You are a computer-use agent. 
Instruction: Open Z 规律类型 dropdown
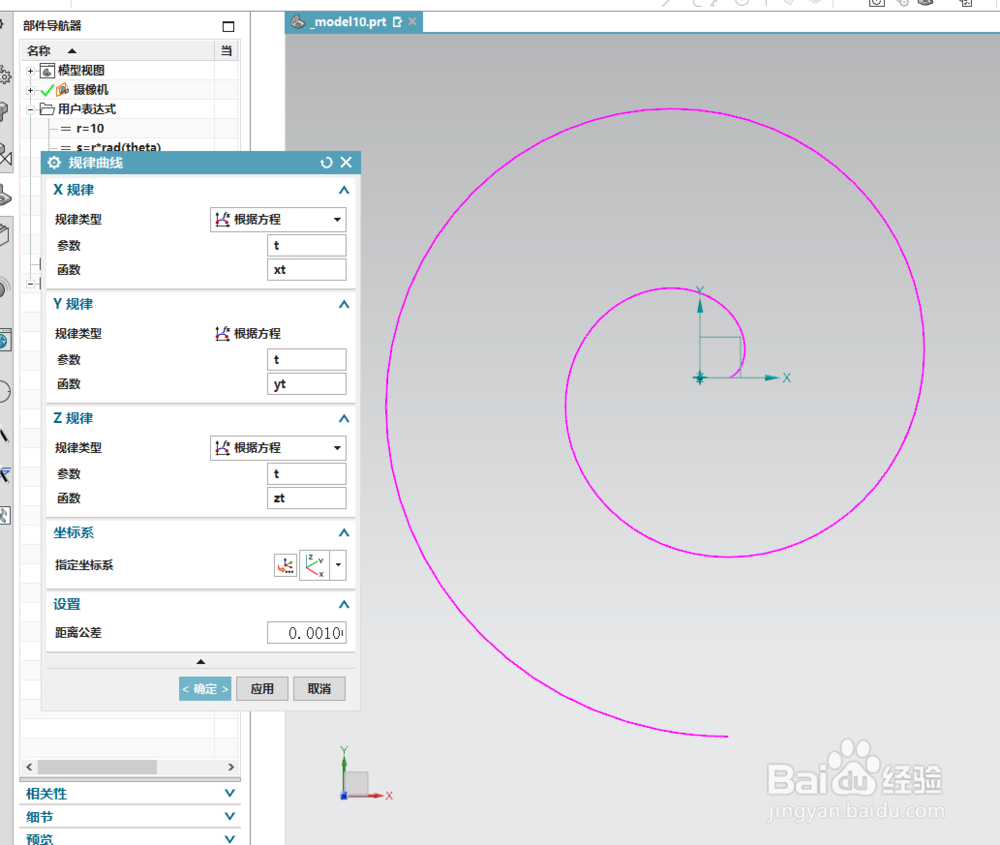coord(278,448)
